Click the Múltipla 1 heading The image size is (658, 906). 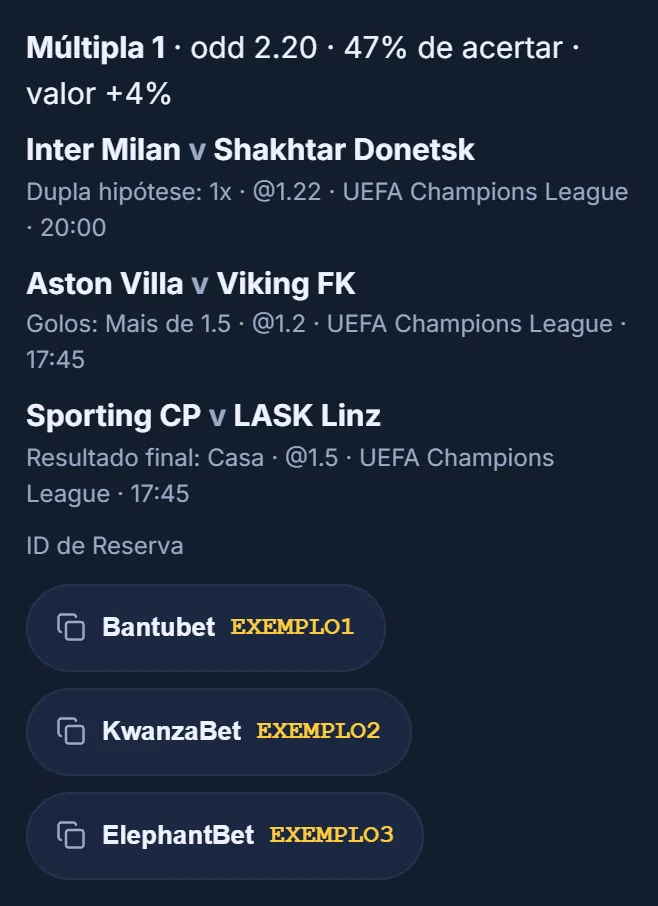(96, 47)
